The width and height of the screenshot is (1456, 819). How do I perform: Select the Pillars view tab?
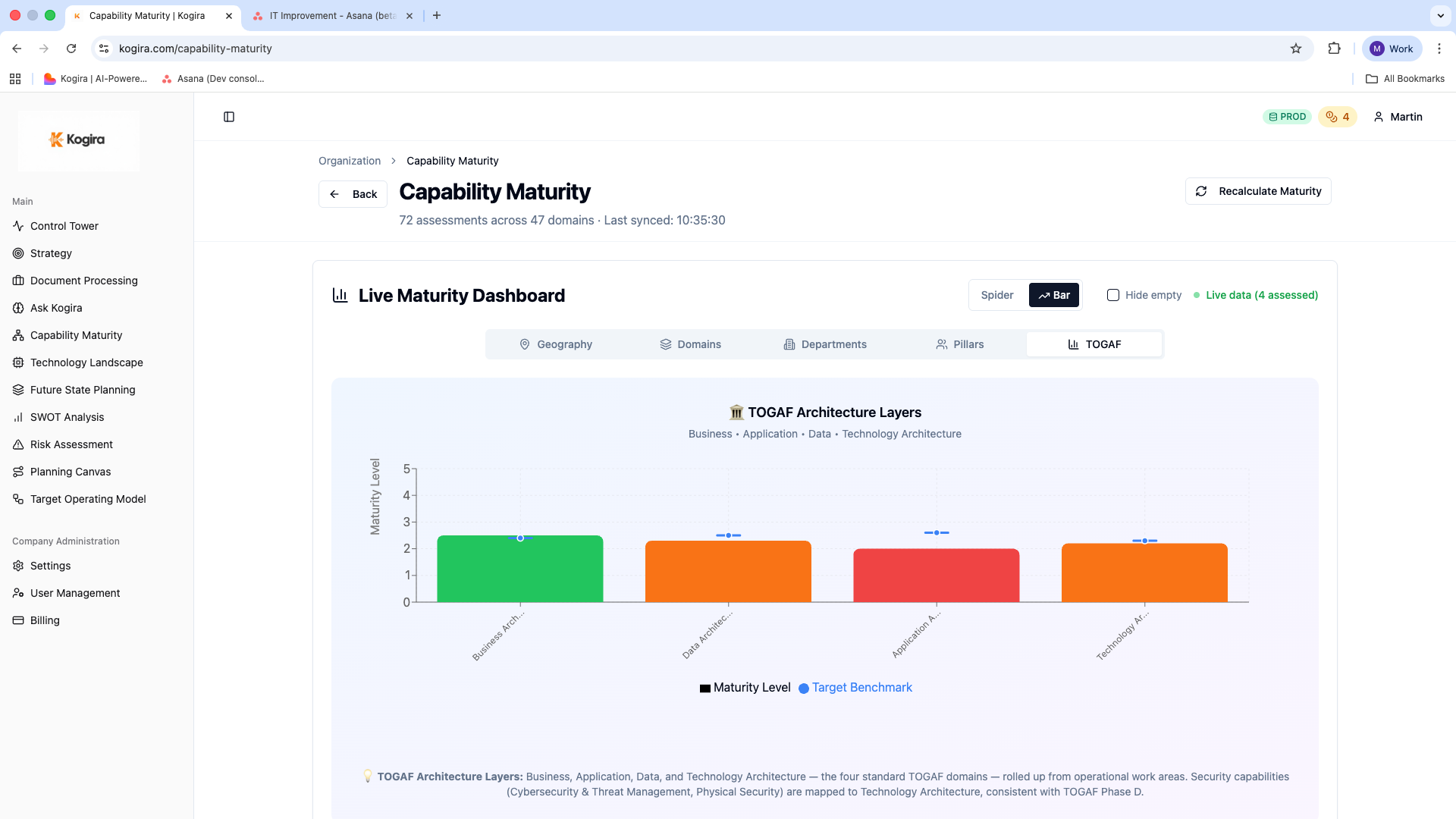tap(960, 344)
